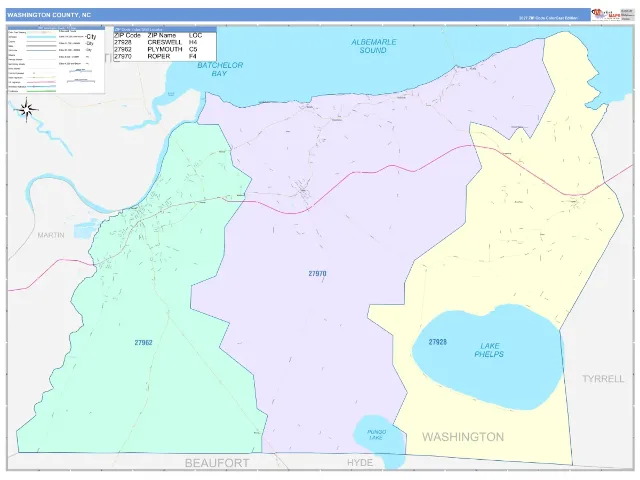Click 'CRESWELL' in the ZIP index table
640x480 pixels.
164,42
